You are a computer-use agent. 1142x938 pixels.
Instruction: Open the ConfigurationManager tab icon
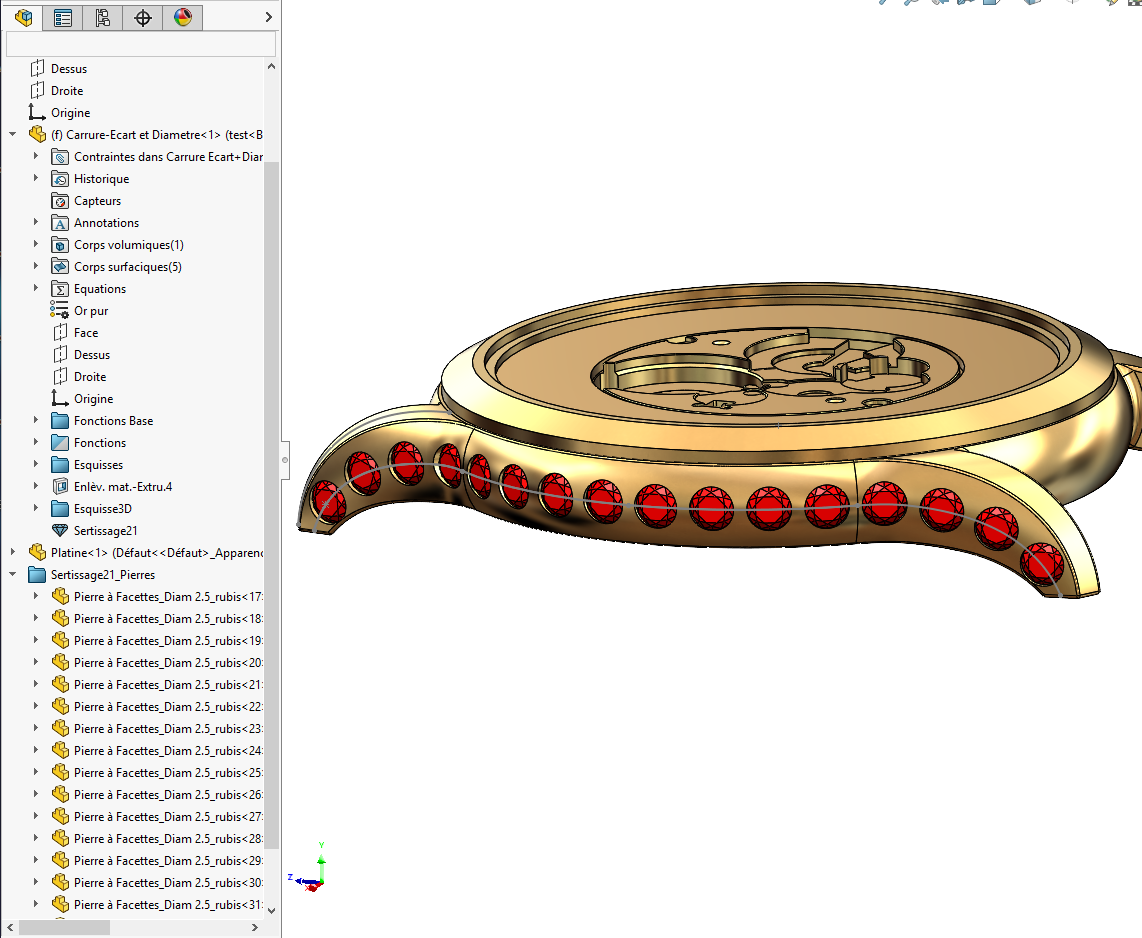[102, 17]
